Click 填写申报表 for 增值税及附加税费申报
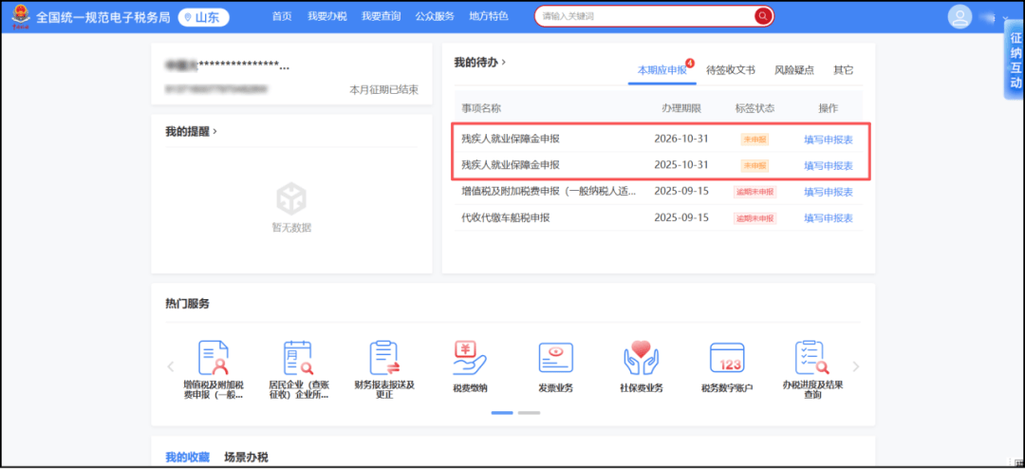This screenshot has height=469, width=1025. (828, 192)
